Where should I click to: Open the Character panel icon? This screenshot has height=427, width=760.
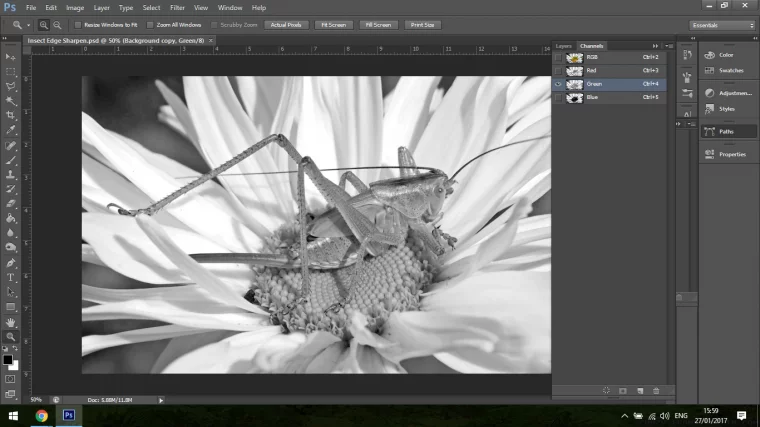coord(687,113)
